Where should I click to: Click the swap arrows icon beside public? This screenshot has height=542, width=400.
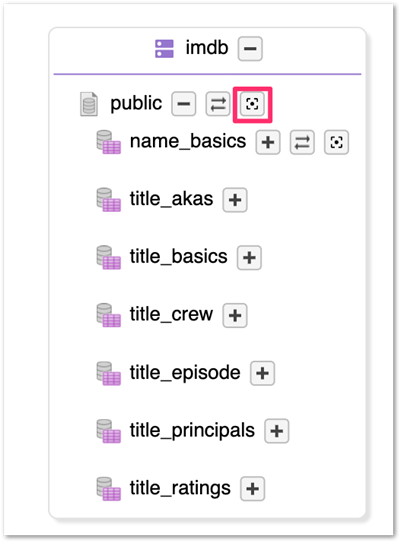click(218, 104)
